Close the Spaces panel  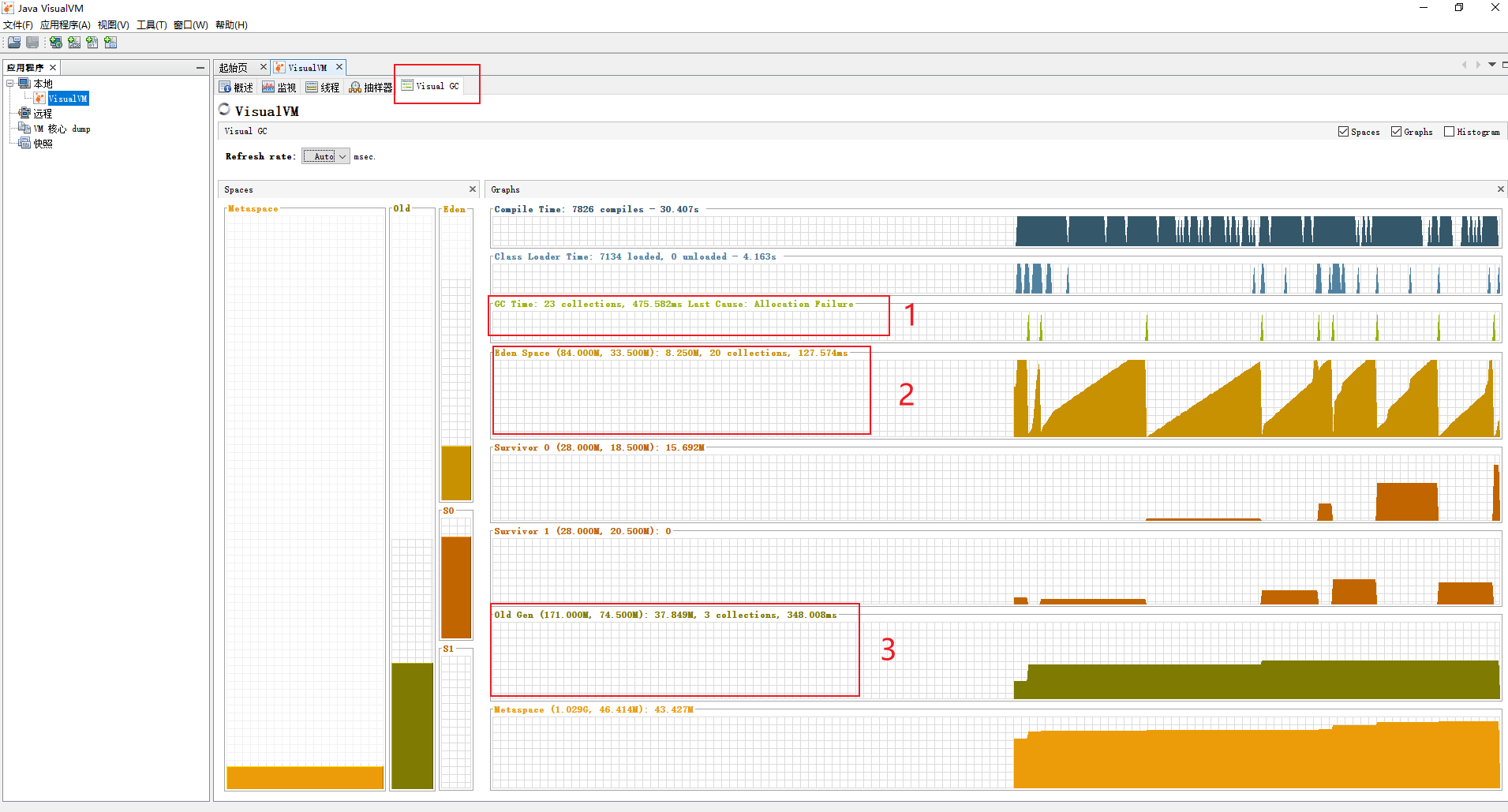[473, 189]
